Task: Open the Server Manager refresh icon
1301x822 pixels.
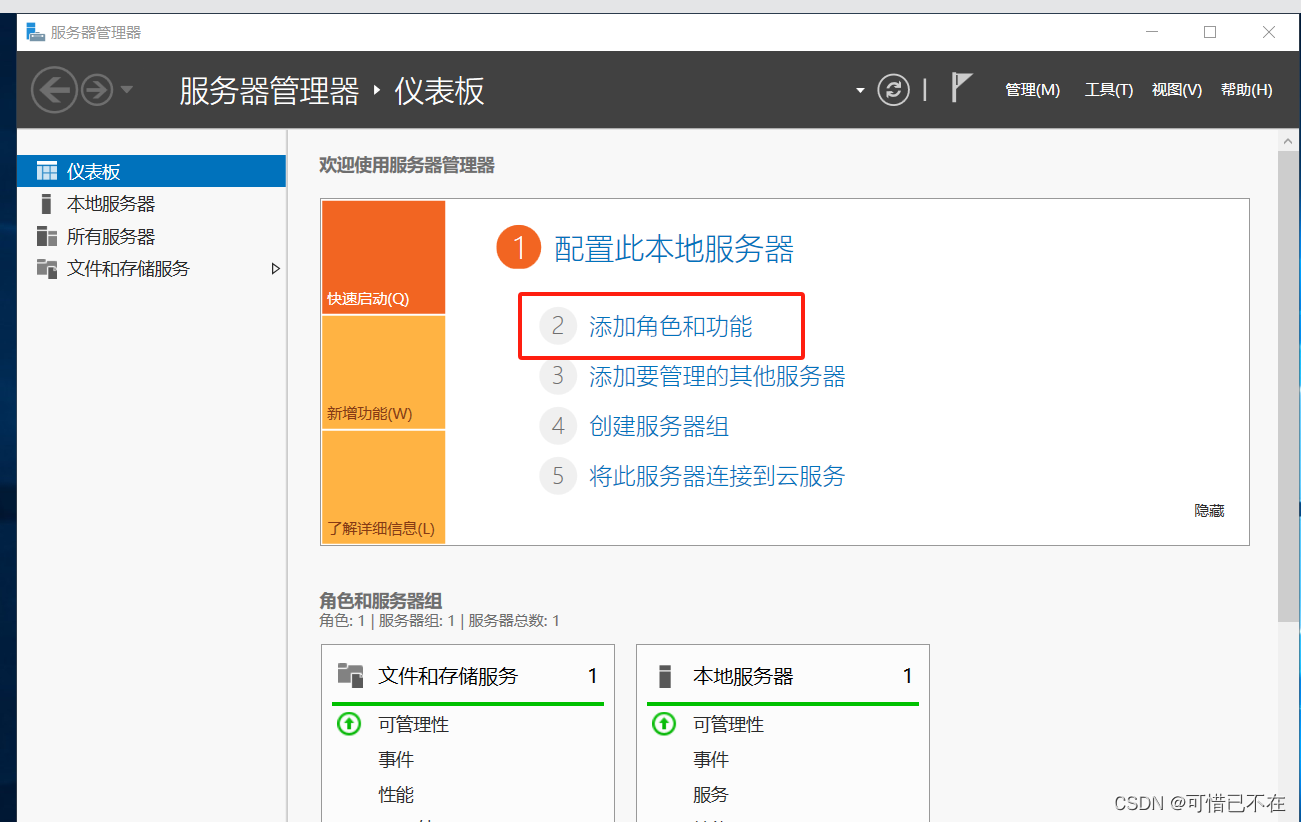Action: (x=893, y=89)
